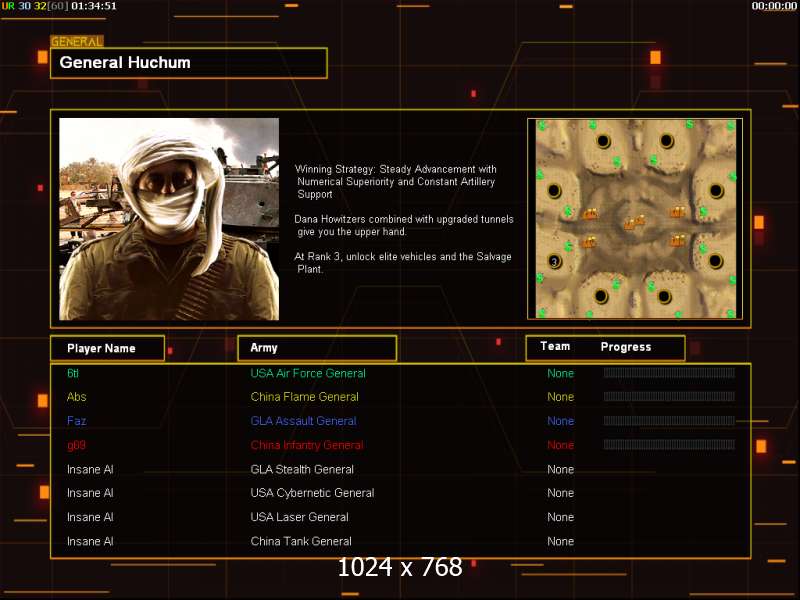The width and height of the screenshot is (800, 600).
Task: Select the top-right corner supply cash icon on map
Action: coord(730,126)
